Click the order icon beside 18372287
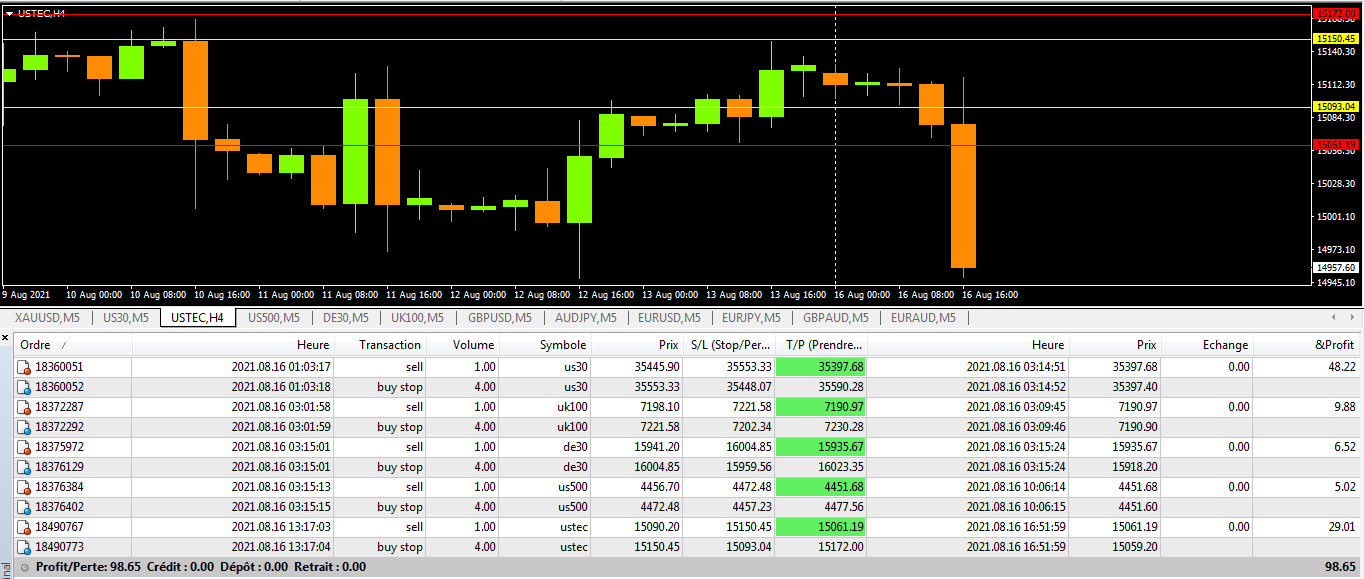The image size is (1364, 579). pos(23,407)
